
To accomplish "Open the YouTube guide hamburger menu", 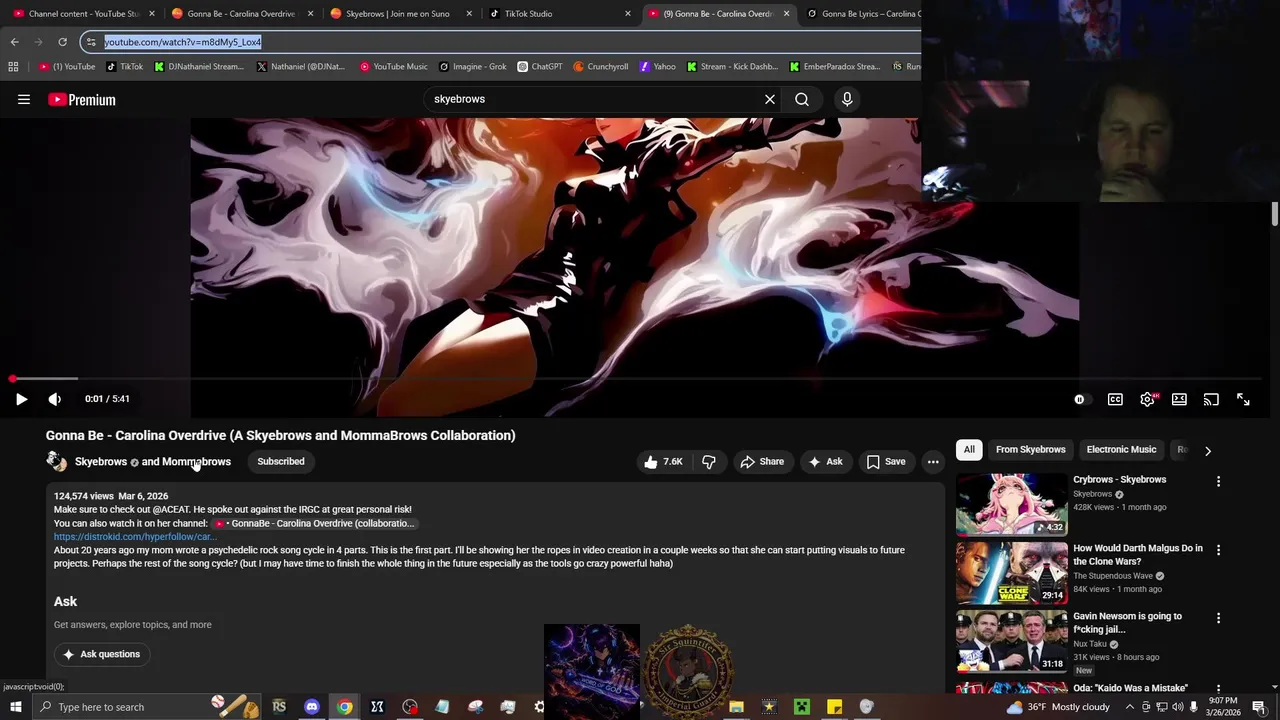I will point(24,99).
